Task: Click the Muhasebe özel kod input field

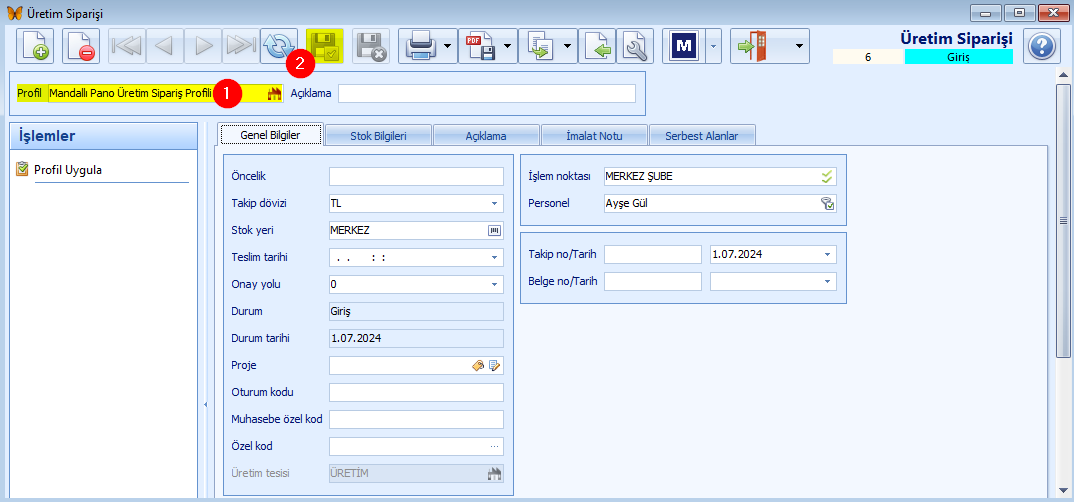Action: [416, 419]
